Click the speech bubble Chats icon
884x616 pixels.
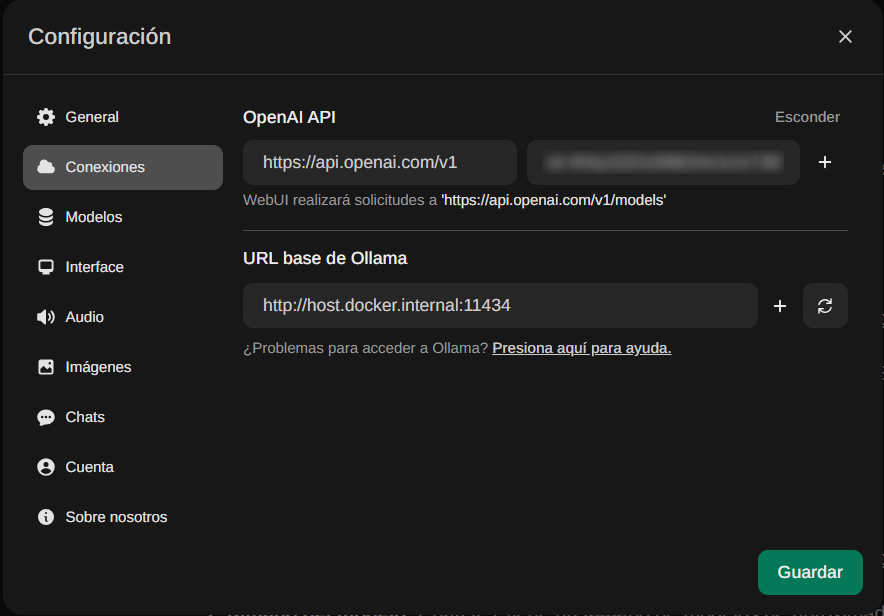(x=46, y=417)
